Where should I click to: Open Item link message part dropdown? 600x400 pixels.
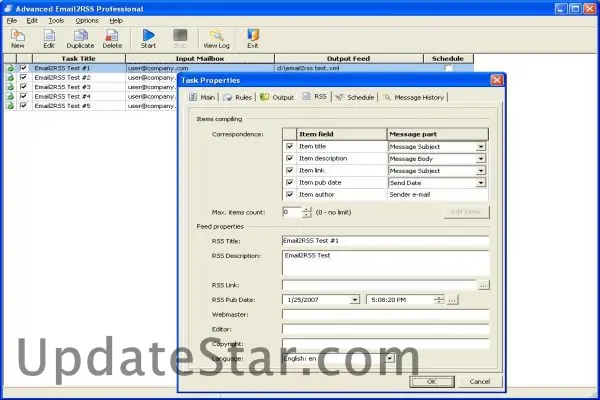(481, 171)
